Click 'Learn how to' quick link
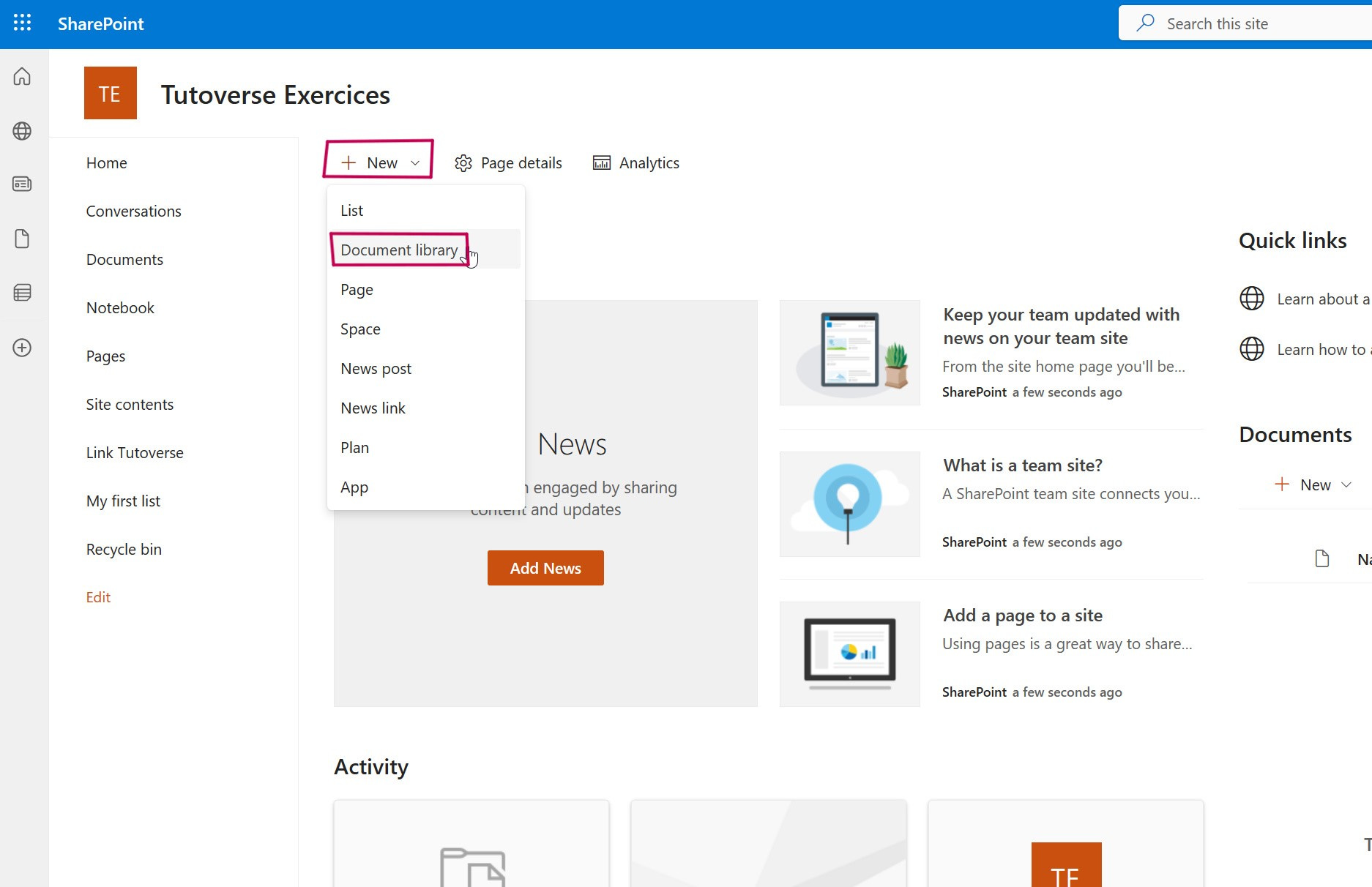Screen dimensions: 1372x887 click(1324, 349)
